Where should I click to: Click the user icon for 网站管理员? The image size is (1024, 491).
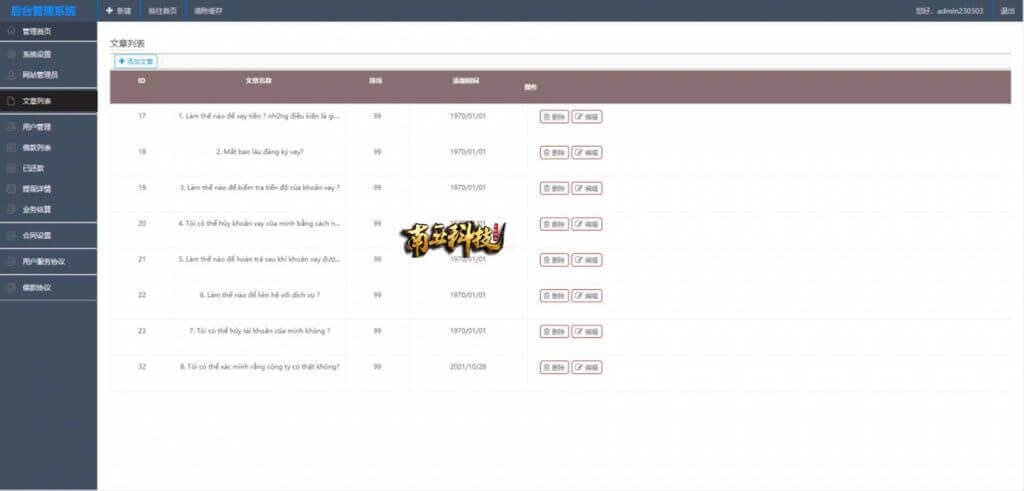(11, 75)
